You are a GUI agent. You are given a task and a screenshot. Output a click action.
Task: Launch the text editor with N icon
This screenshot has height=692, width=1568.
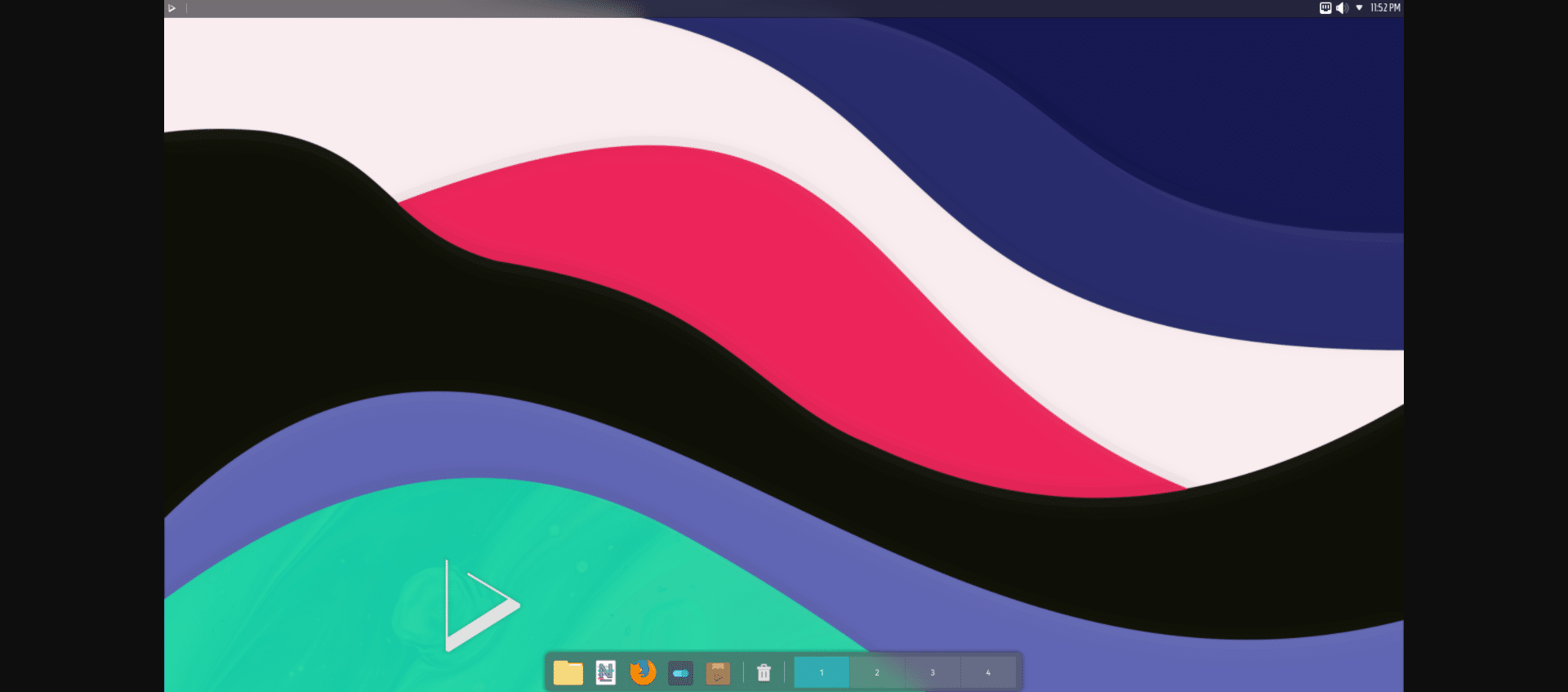pyautogui.click(x=605, y=672)
